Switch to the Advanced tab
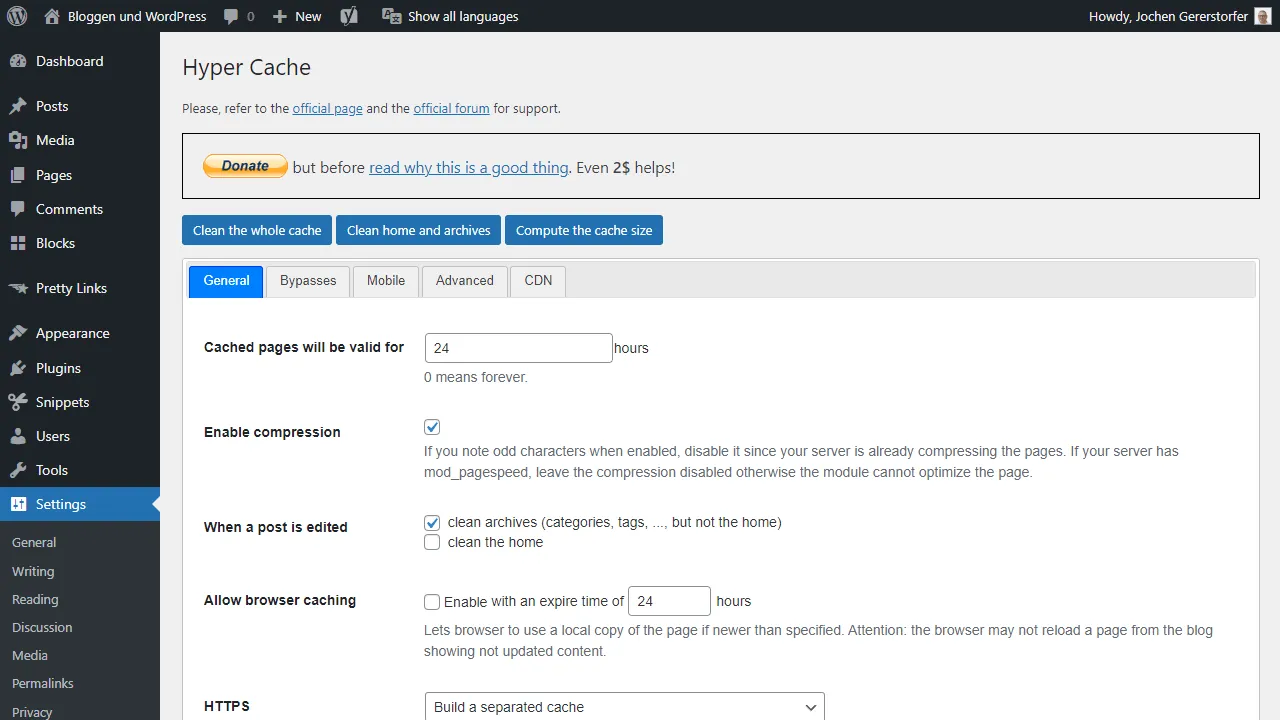1280x720 pixels. [465, 281]
